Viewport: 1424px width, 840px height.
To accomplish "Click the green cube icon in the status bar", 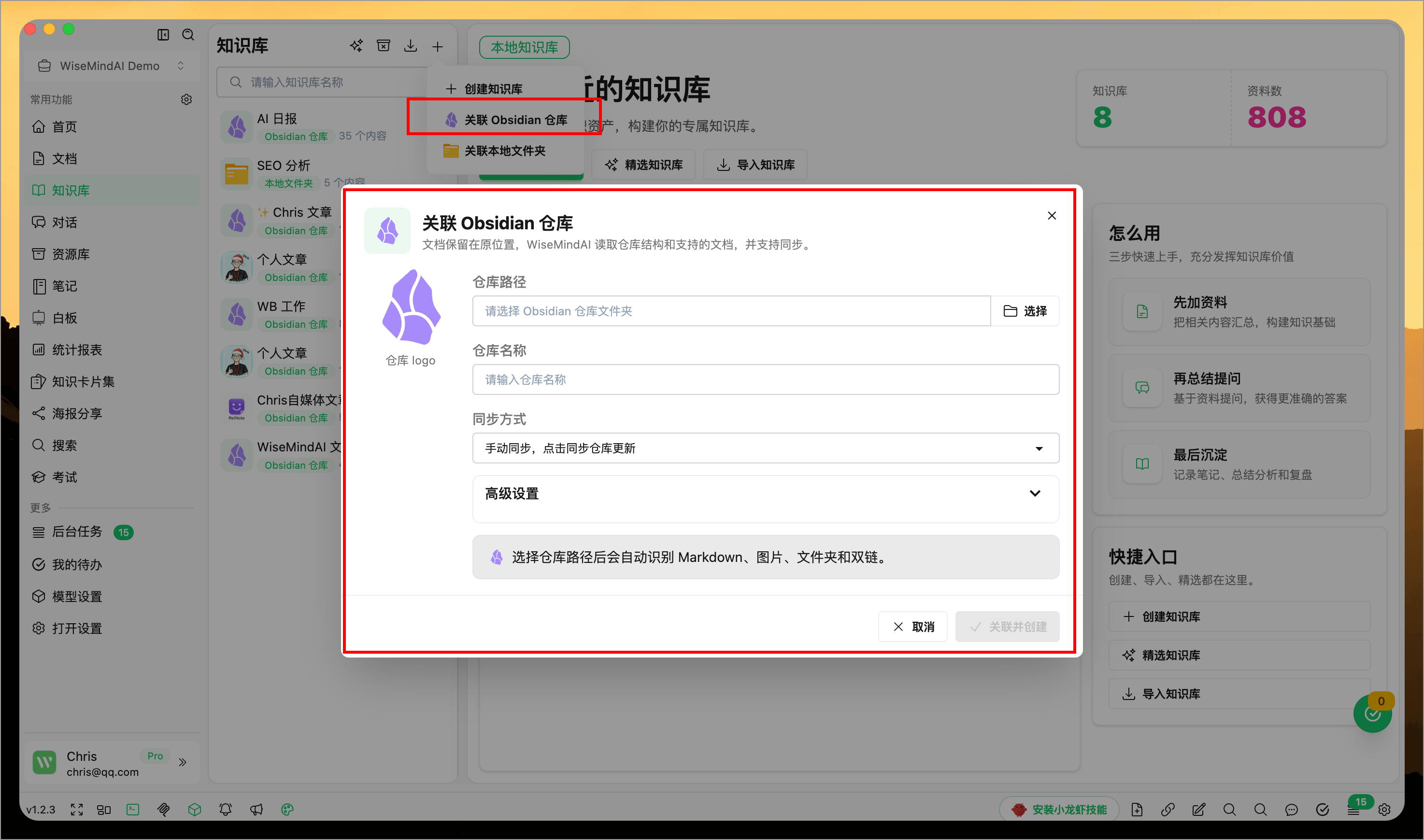I will [x=195, y=810].
